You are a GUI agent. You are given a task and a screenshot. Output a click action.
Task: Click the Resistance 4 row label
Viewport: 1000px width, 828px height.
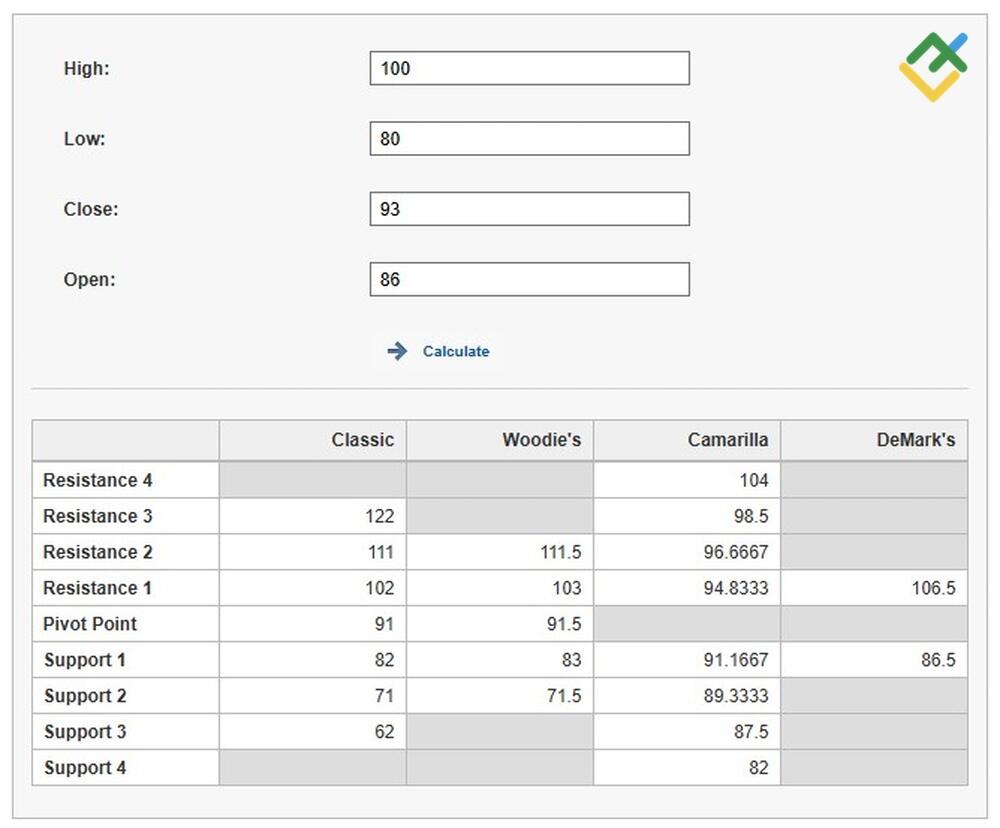point(96,480)
